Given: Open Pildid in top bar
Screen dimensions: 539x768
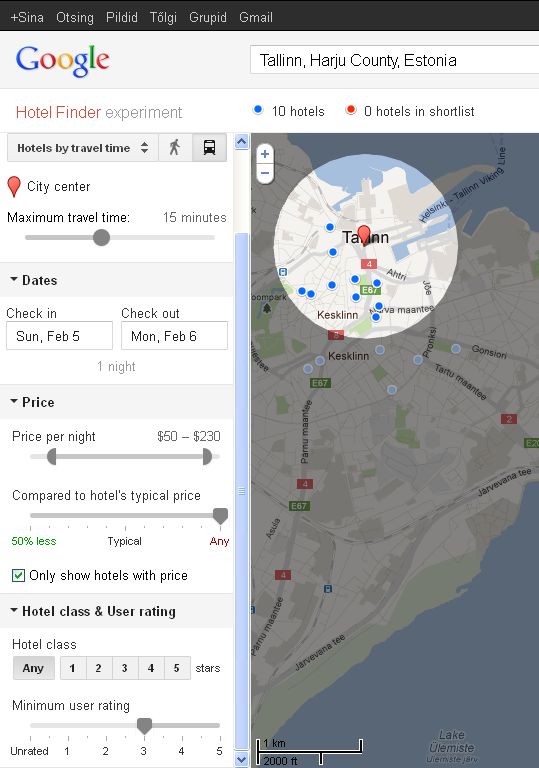Looking at the screenshot, I should (x=122, y=18).
